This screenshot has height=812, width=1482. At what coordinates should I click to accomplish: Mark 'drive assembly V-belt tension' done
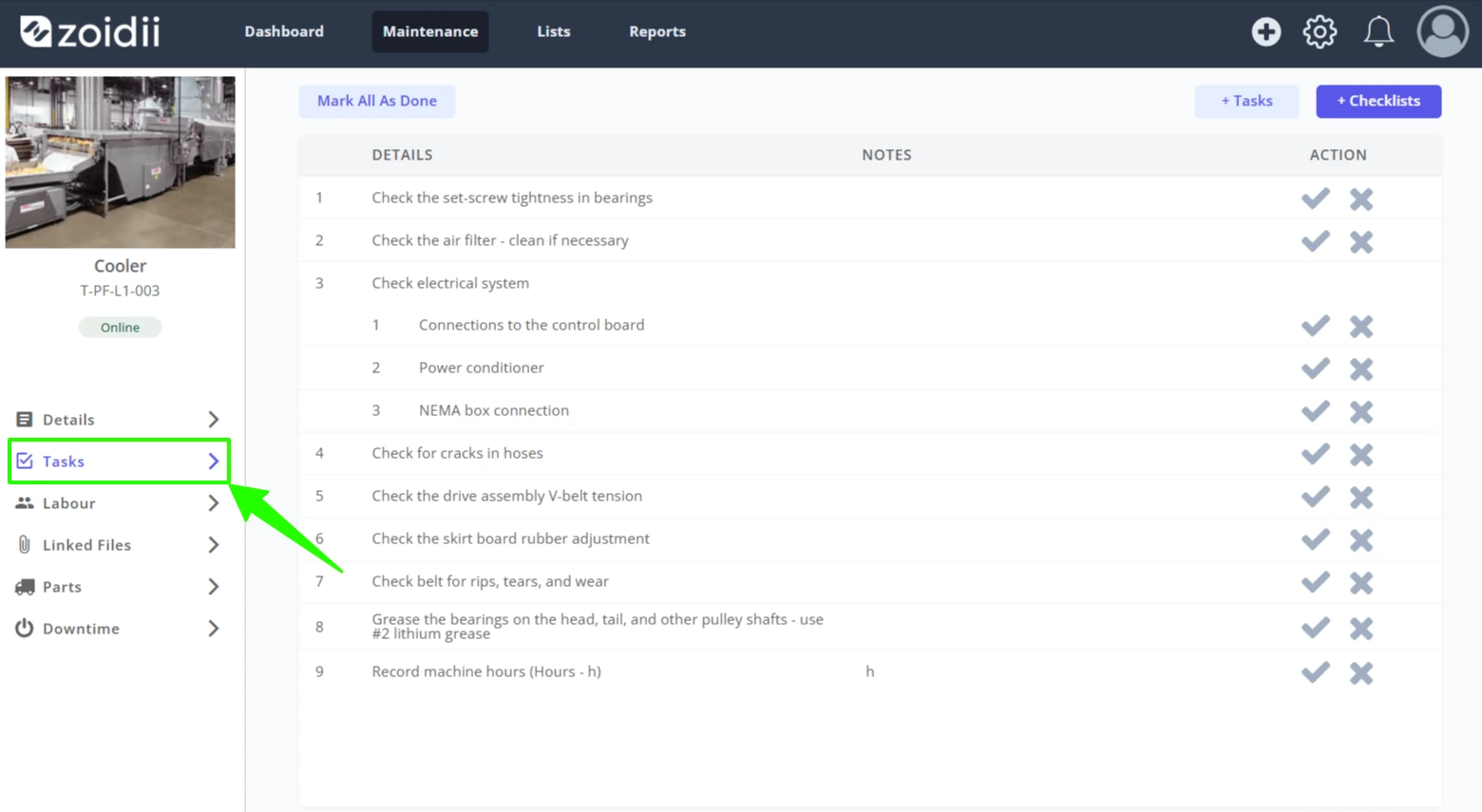coord(1316,497)
